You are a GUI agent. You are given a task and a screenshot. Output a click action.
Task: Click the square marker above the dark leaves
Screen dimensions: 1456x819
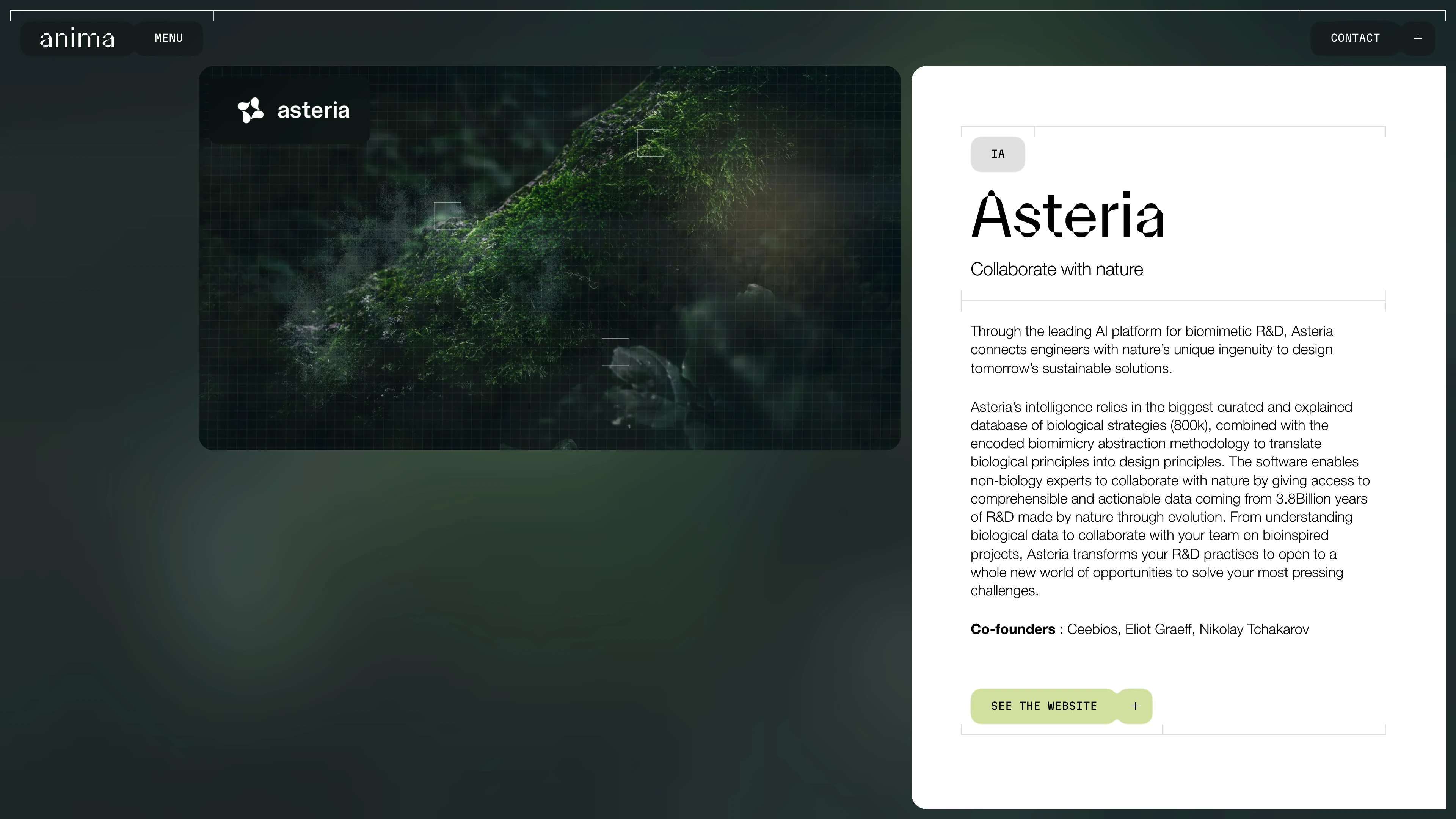coord(615,352)
